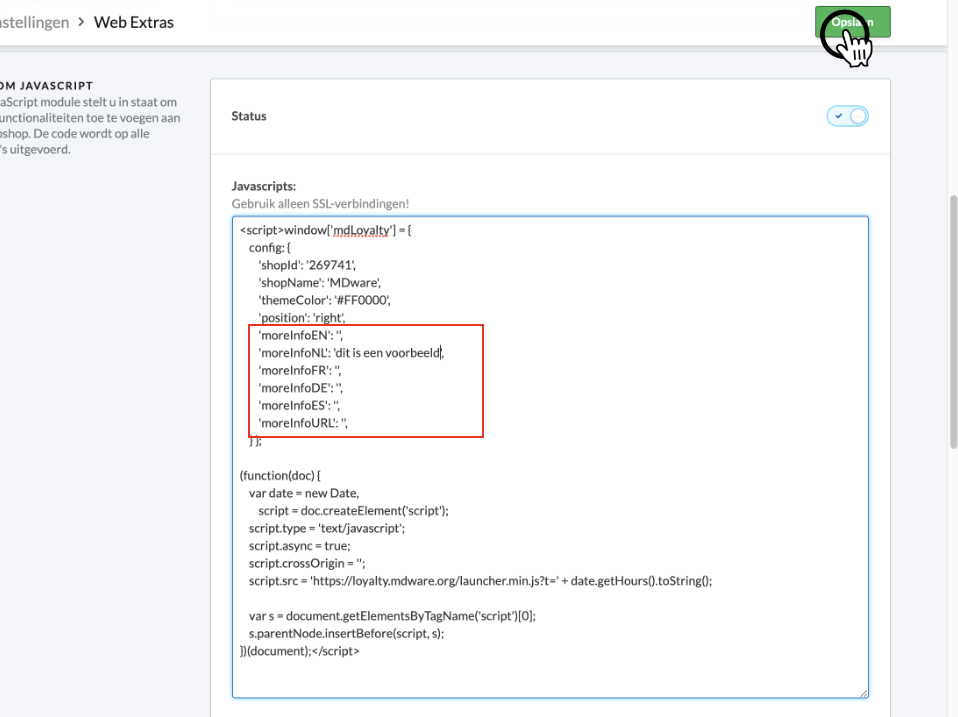Click the 'shopId': '269741' line
The width and height of the screenshot is (958, 717).
307,265
